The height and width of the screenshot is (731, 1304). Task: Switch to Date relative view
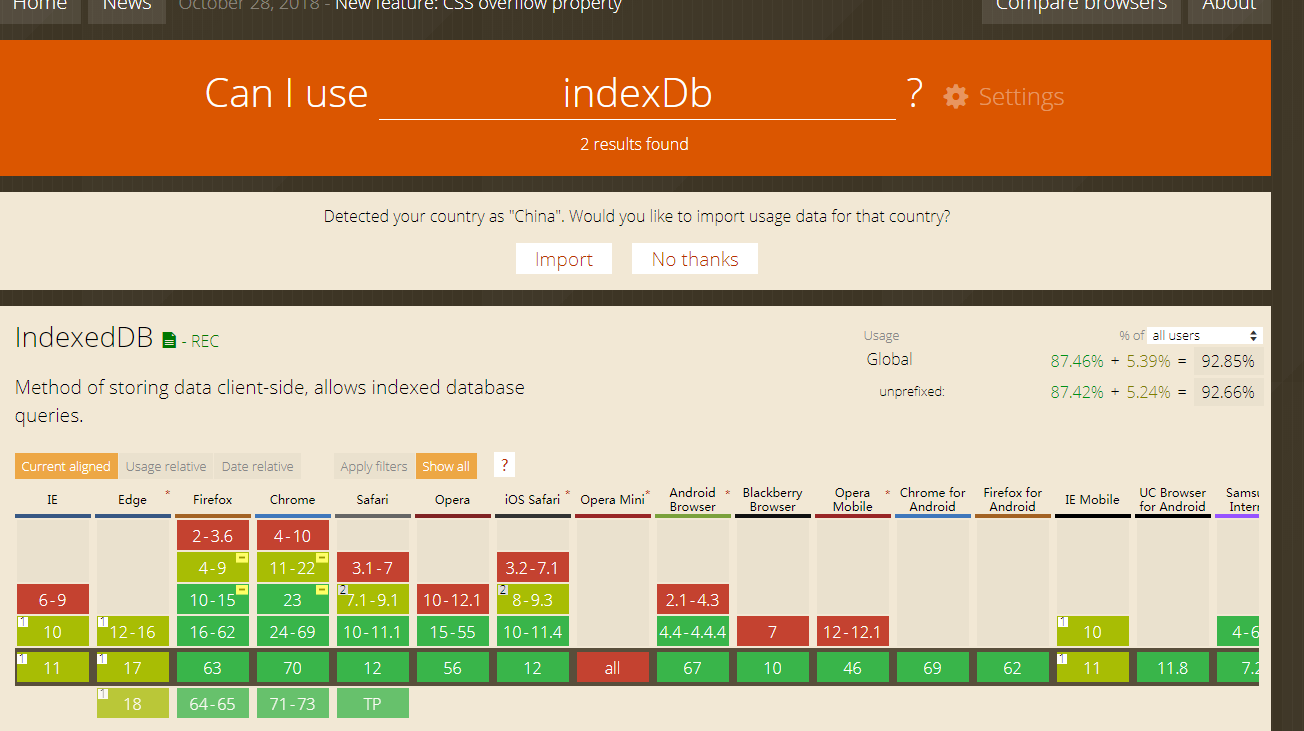[x=257, y=465]
